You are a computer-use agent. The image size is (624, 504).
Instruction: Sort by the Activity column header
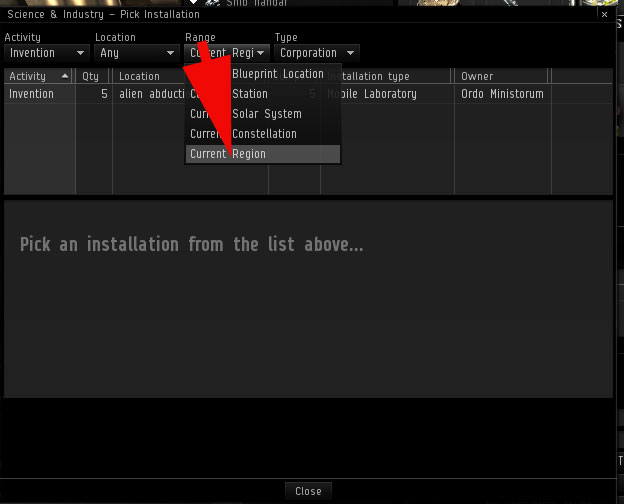point(39,76)
